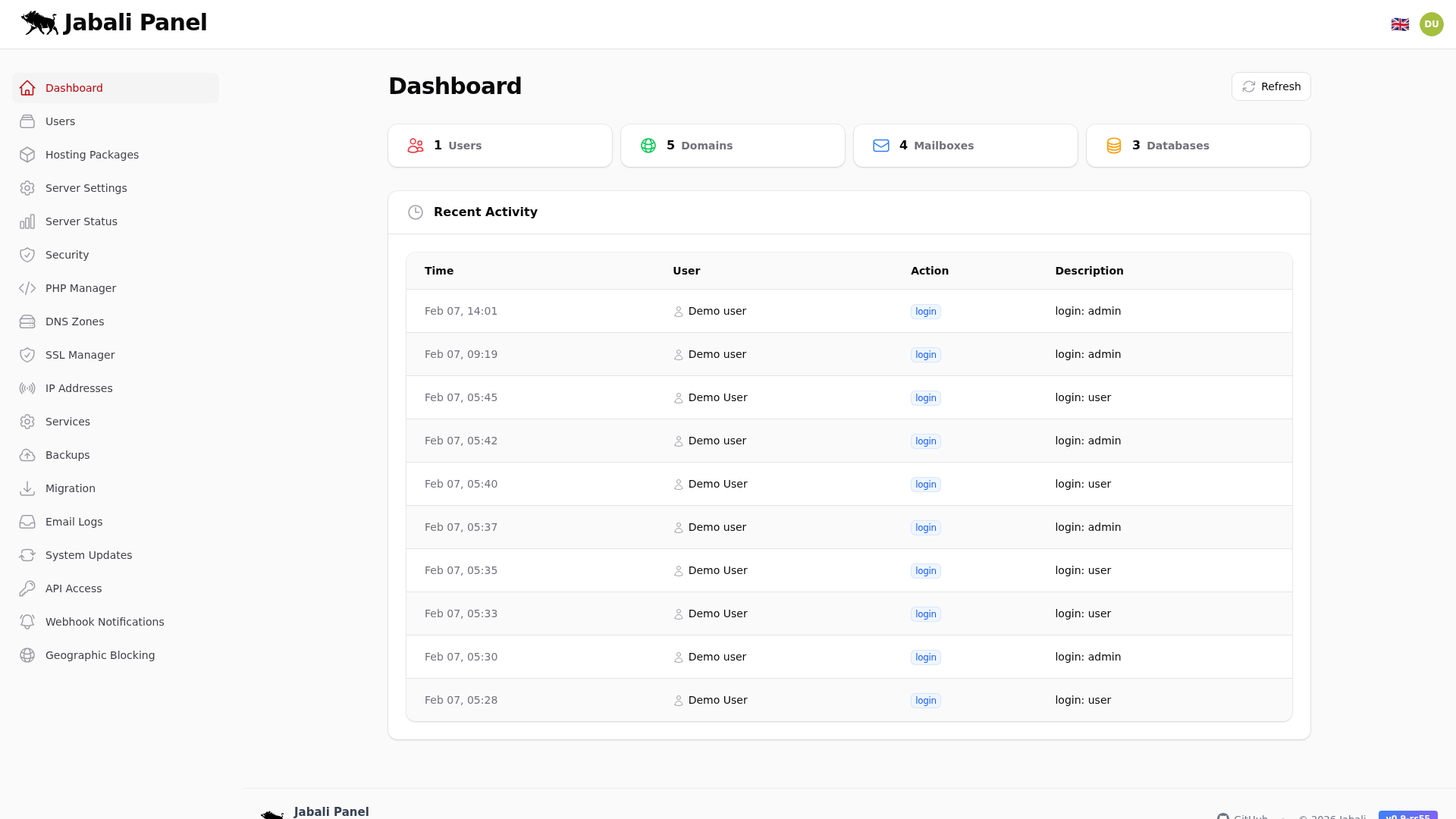
Task: Click the clock icon beside Recent Activity
Action: click(416, 212)
